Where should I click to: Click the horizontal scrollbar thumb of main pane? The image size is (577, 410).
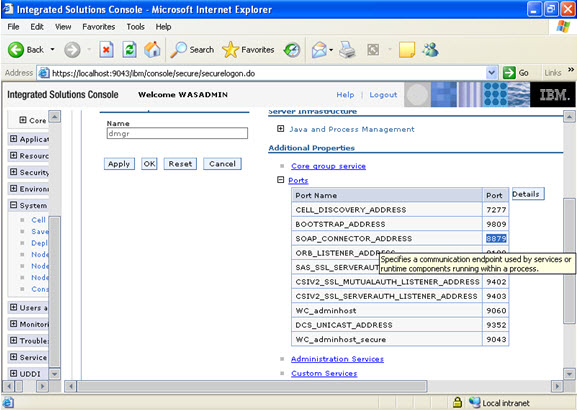click(252, 386)
